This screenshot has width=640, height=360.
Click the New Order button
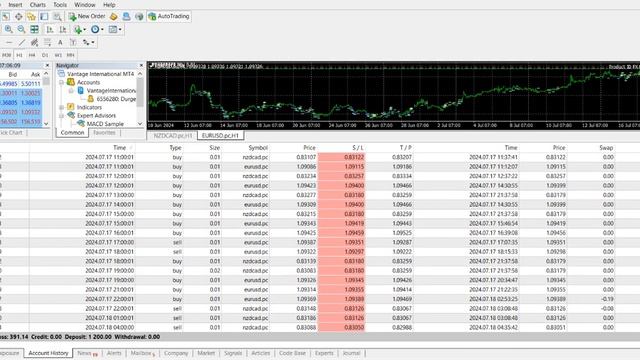pos(87,16)
